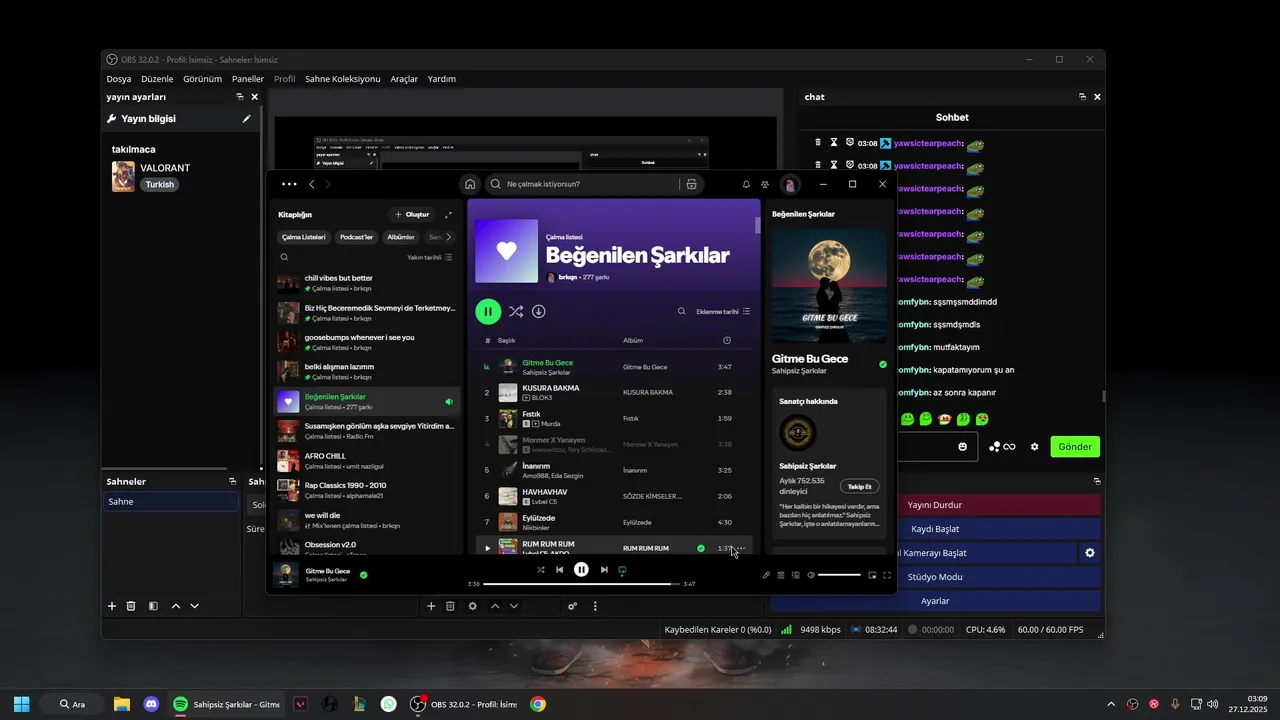This screenshot has width=1280, height=720.
Task: Open Chrome from the taskbar
Action: pyautogui.click(x=538, y=704)
